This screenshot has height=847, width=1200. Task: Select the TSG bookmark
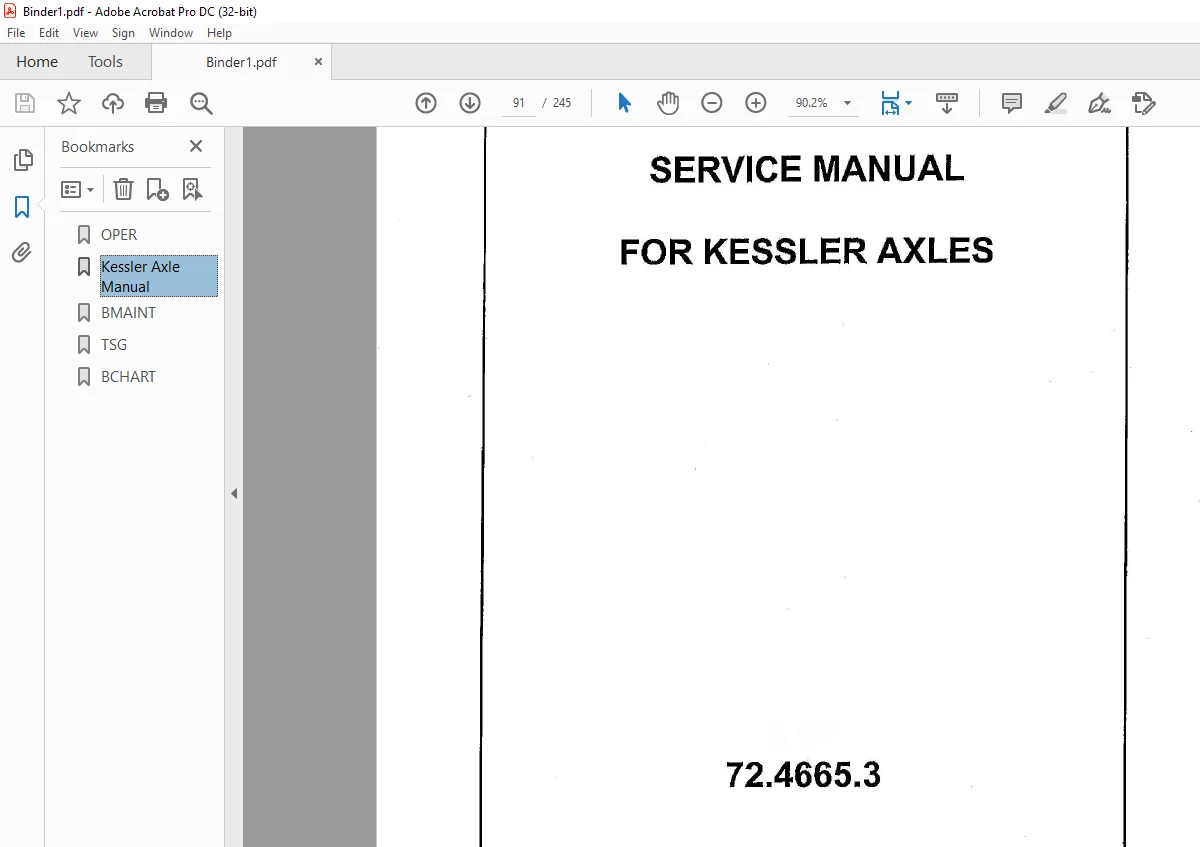point(114,345)
